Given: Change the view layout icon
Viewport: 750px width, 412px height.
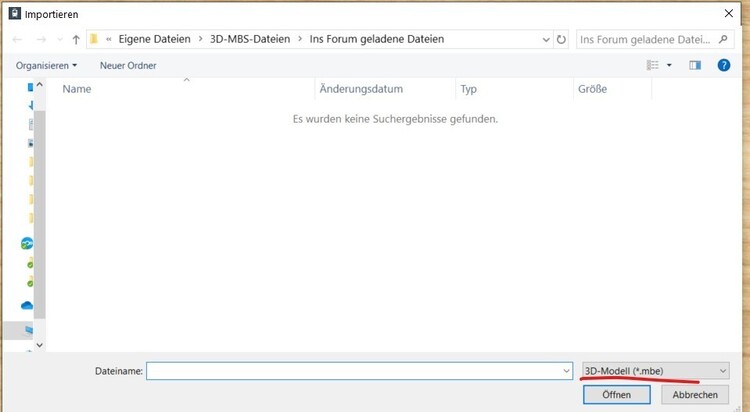Looking at the screenshot, I should tap(652, 65).
